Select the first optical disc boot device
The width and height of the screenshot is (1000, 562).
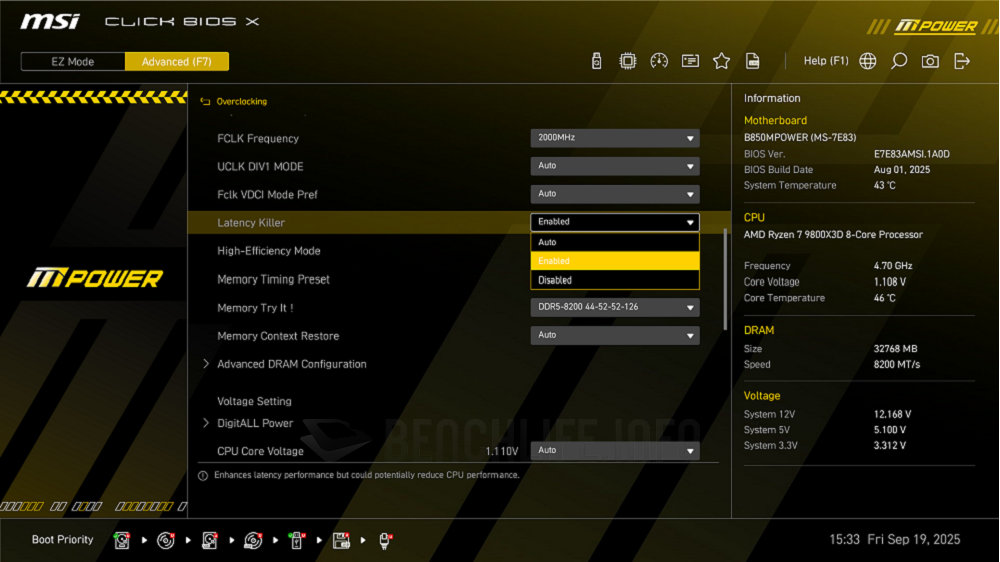[166, 540]
